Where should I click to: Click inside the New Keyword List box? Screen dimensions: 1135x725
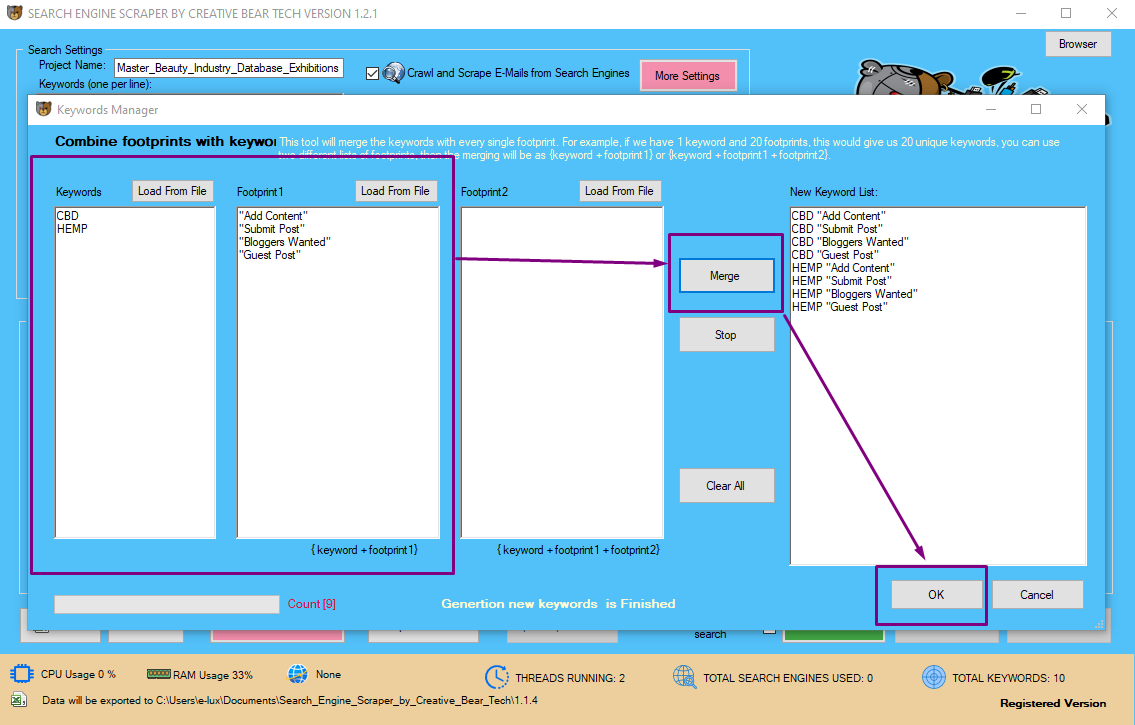tap(938, 386)
